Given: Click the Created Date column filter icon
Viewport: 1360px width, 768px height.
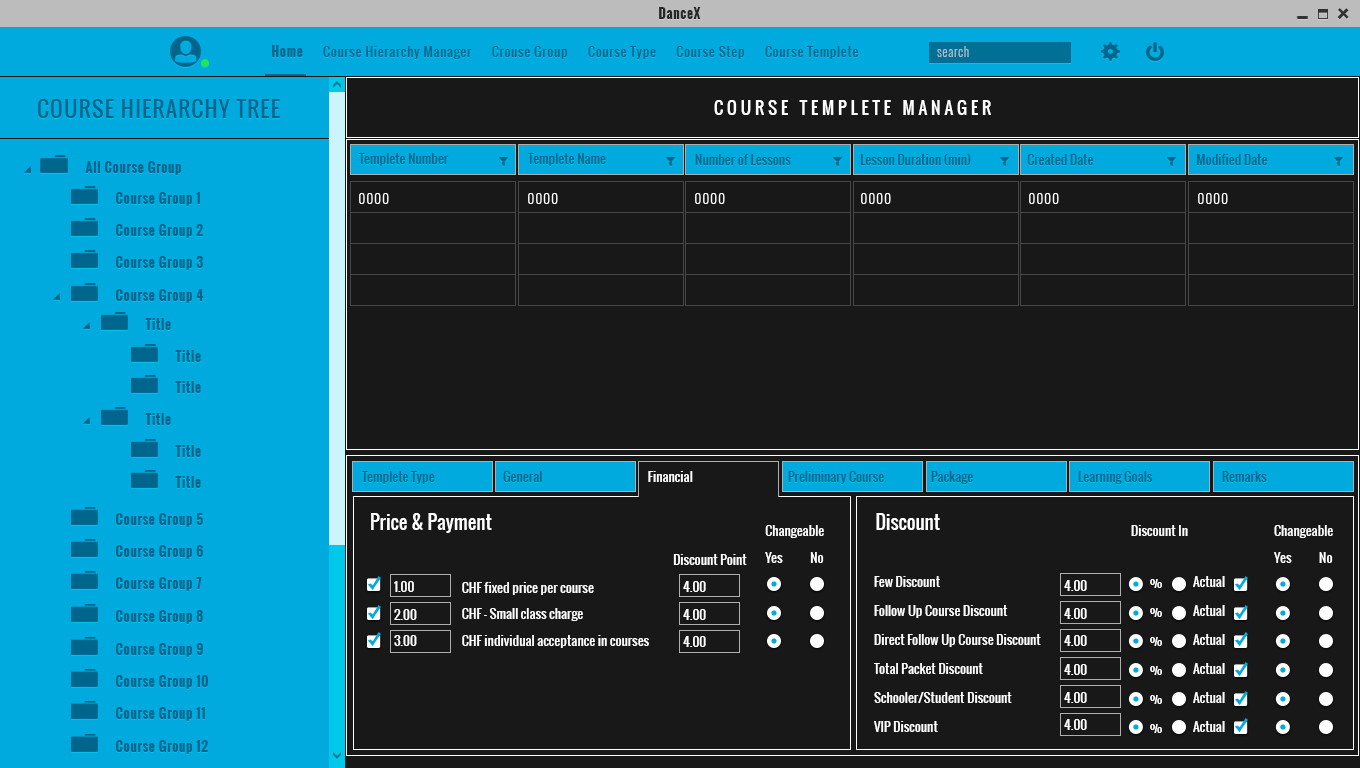Looking at the screenshot, I should (1171, 161).
